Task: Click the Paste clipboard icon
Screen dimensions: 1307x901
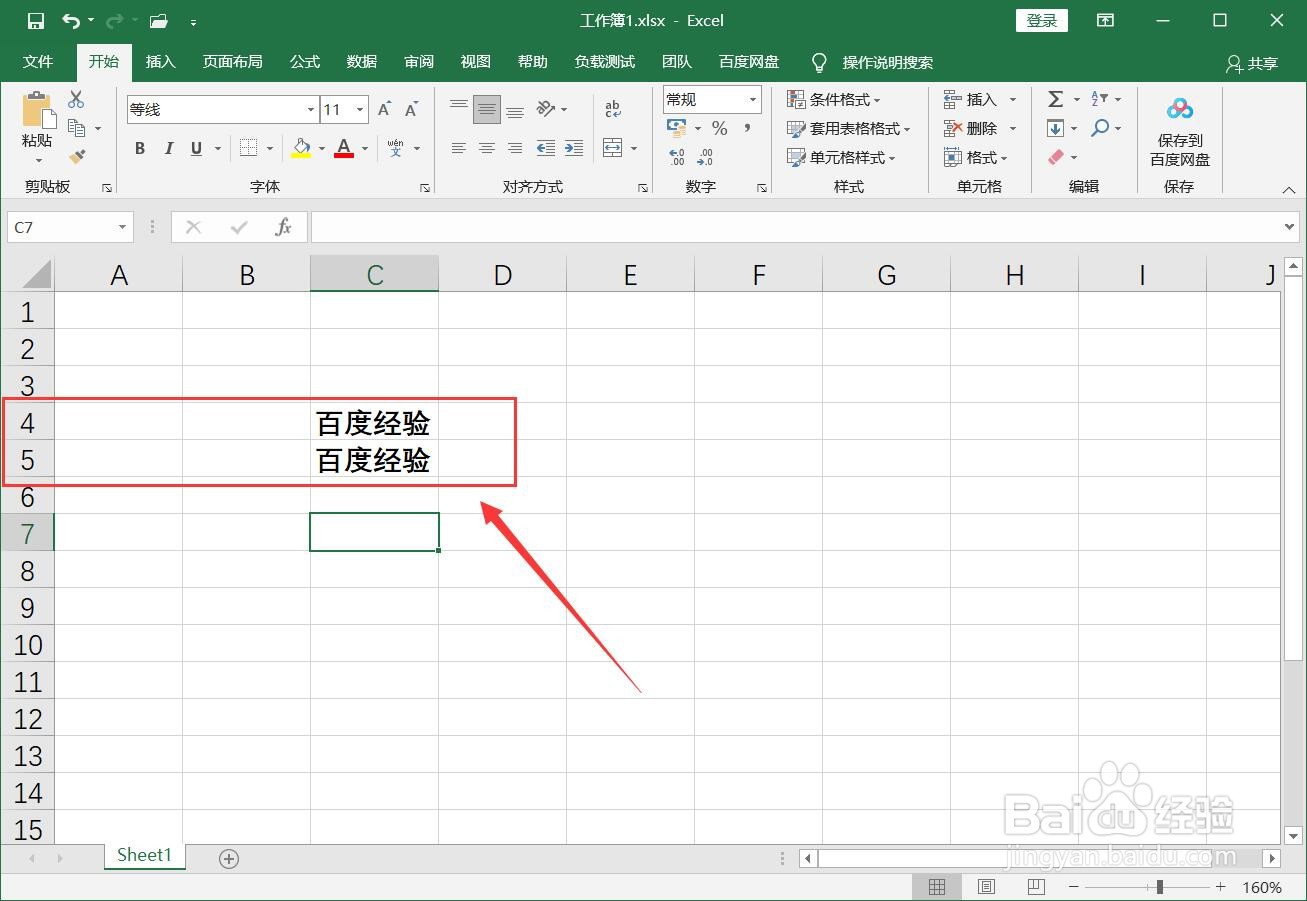Action: pos(37,108)
